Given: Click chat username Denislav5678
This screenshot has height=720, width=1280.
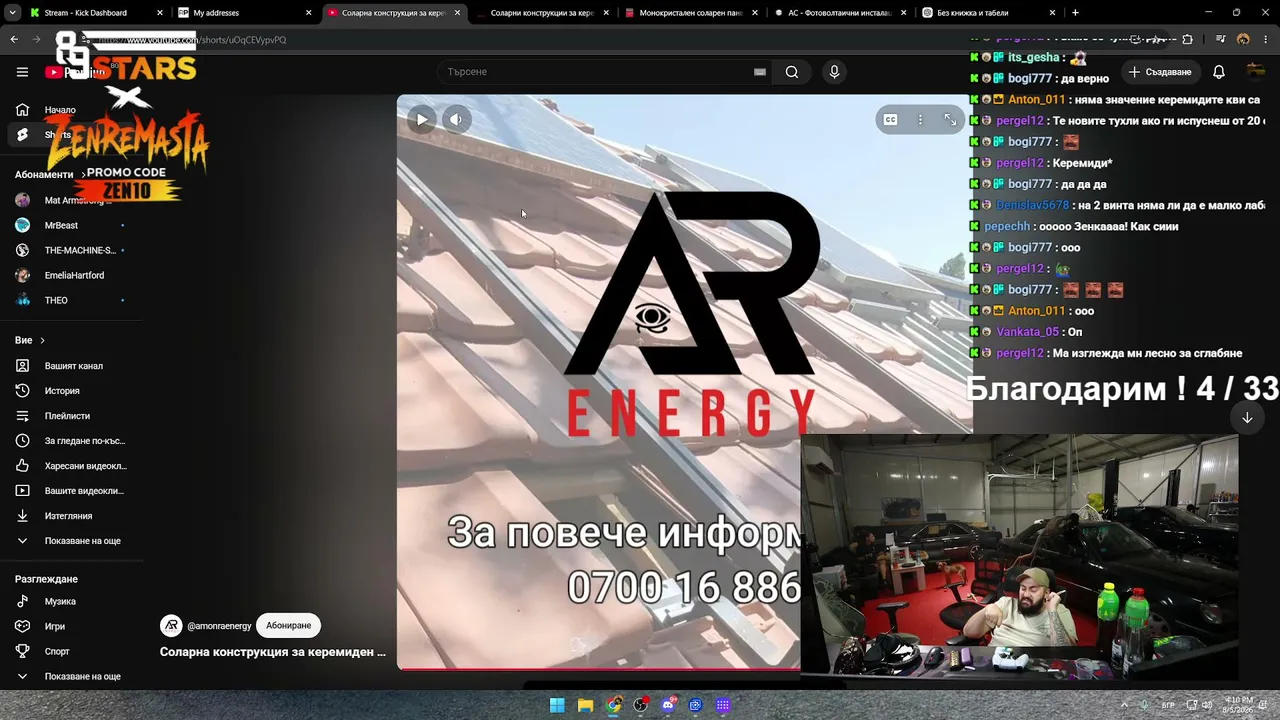Looking at the screenshot, I should tap(1033, 205).
